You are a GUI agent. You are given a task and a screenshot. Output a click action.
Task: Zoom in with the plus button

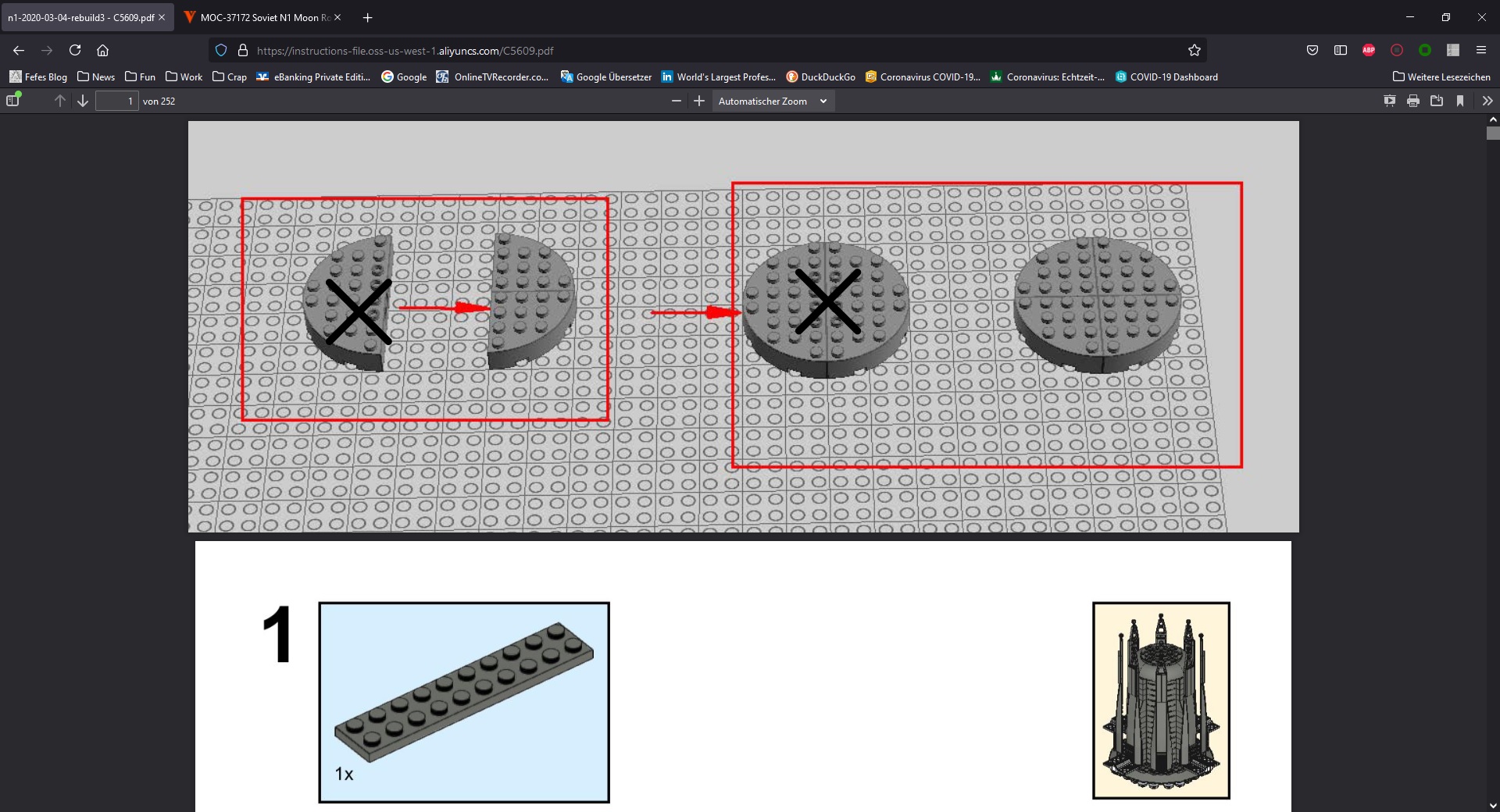699,101
